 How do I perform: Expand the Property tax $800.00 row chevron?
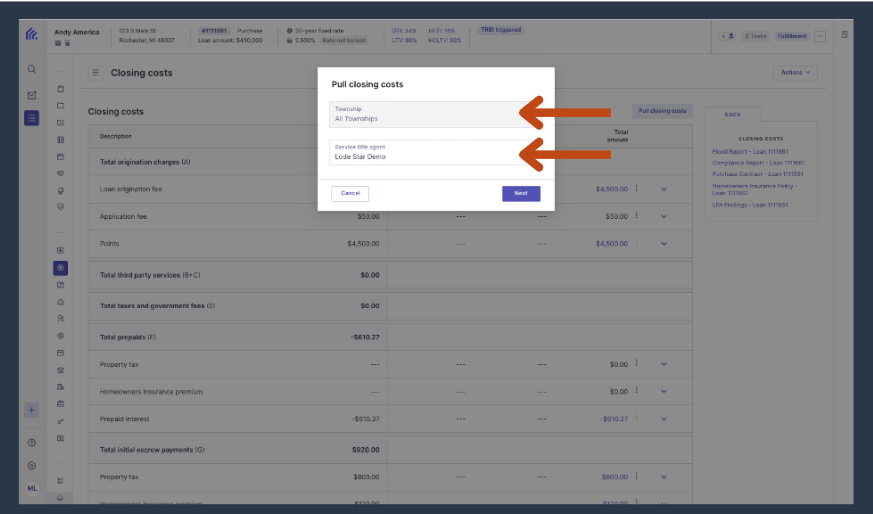(x=664, y=477)
